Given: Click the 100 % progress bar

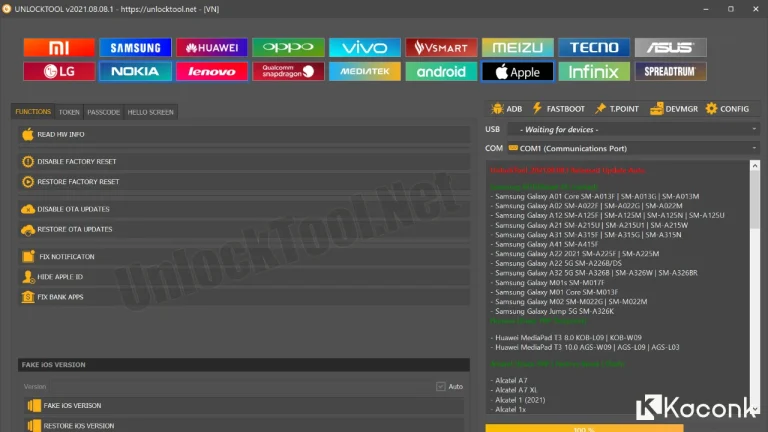Looking at the screenshot, I should tap(584, 429).
